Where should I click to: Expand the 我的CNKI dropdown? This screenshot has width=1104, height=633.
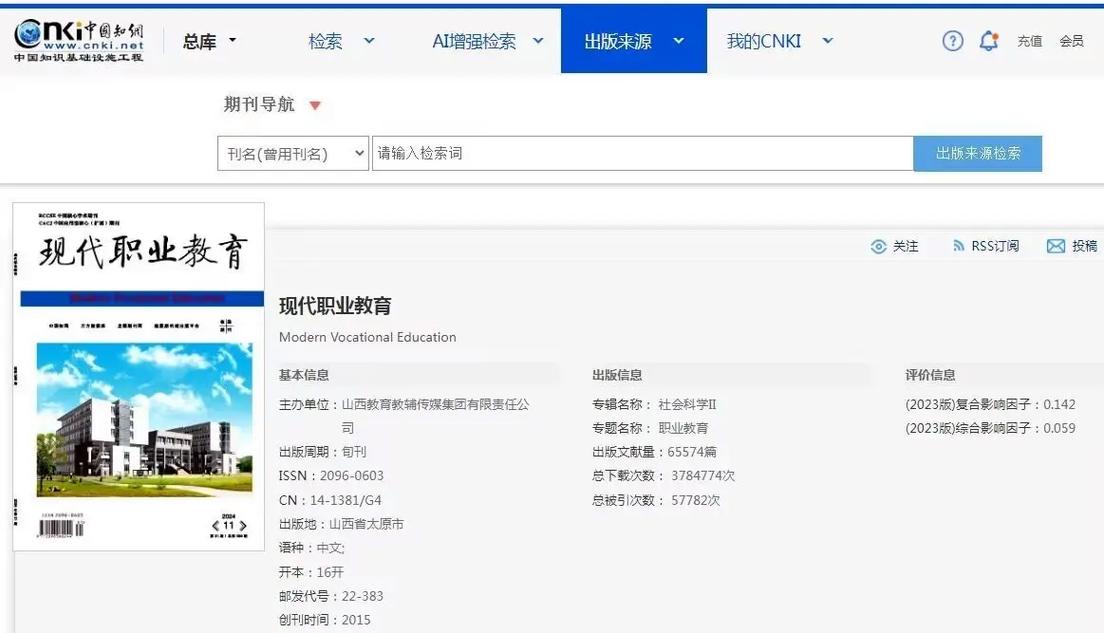pyautogui.click(x=778, y=40)
